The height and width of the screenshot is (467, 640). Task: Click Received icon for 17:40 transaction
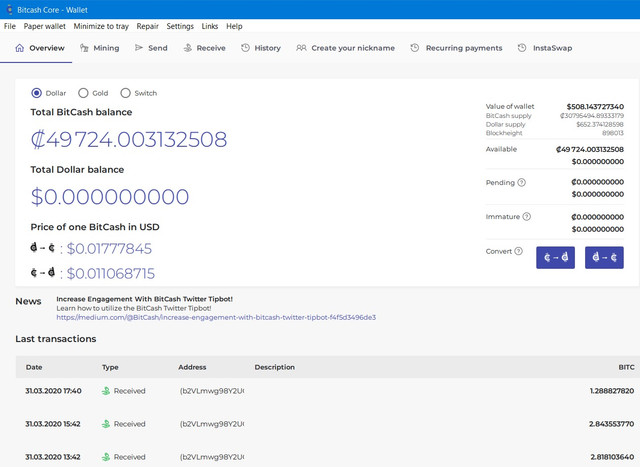(106, 391)
